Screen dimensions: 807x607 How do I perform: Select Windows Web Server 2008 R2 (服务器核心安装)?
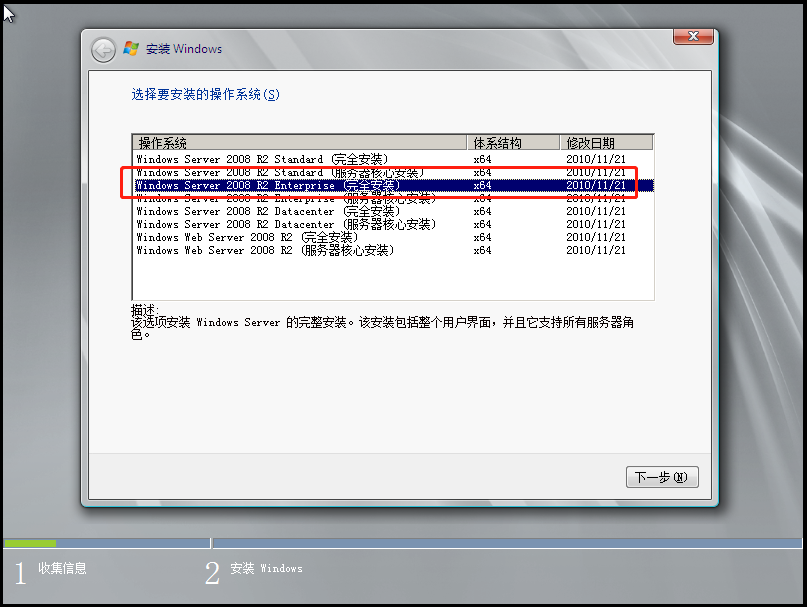[x=393, y=250]
